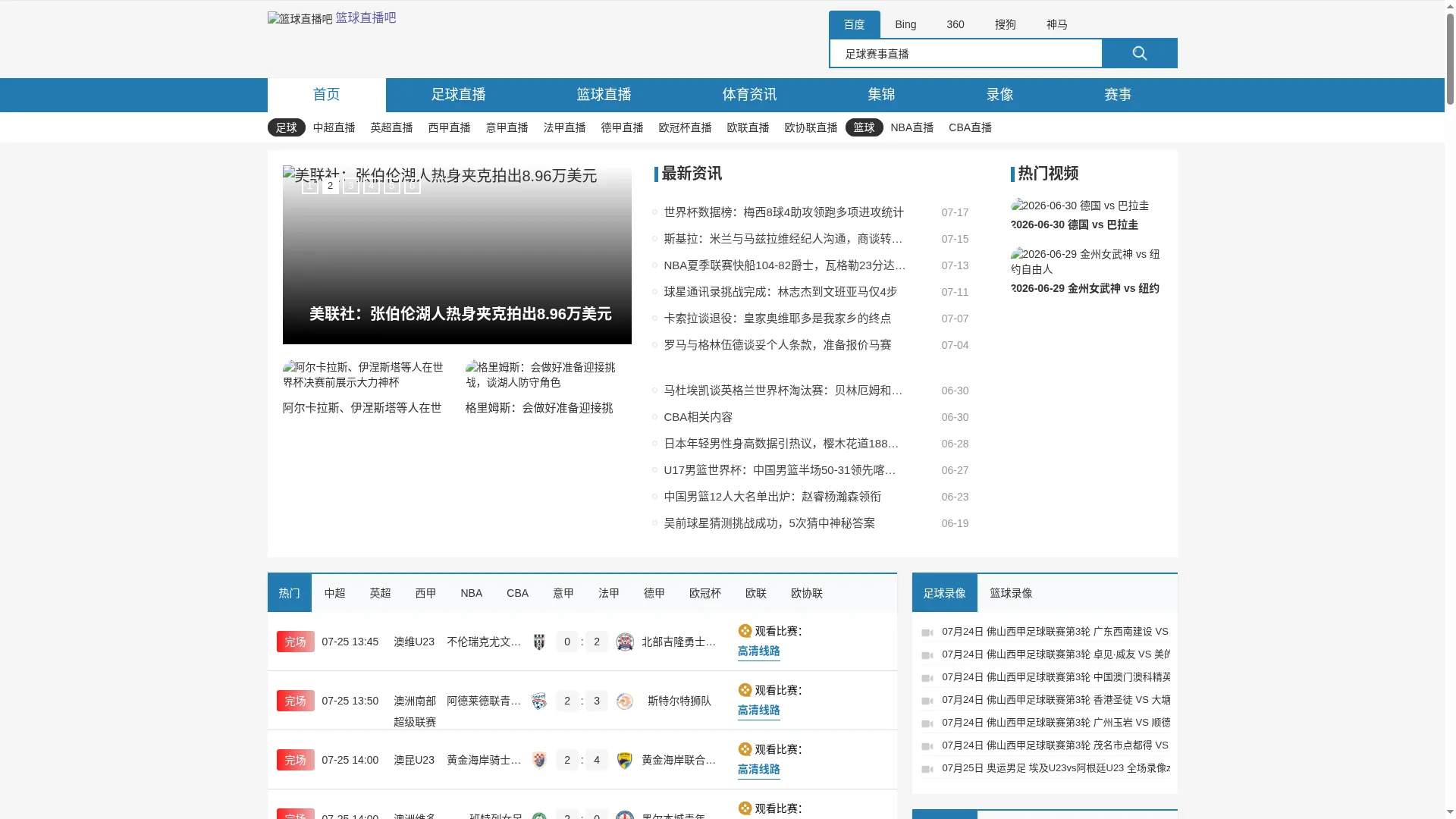Open the 格里姆斯 news thumbnail

tap(548, 375)
